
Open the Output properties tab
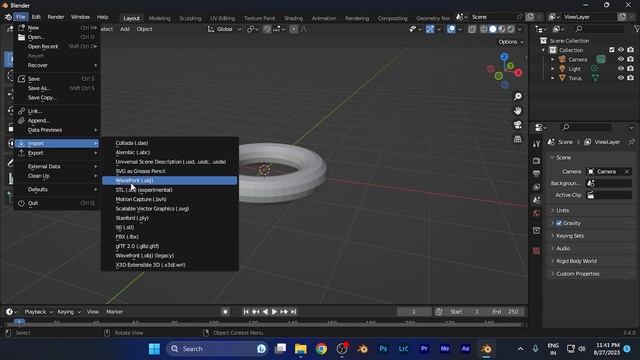click(536, 174)
